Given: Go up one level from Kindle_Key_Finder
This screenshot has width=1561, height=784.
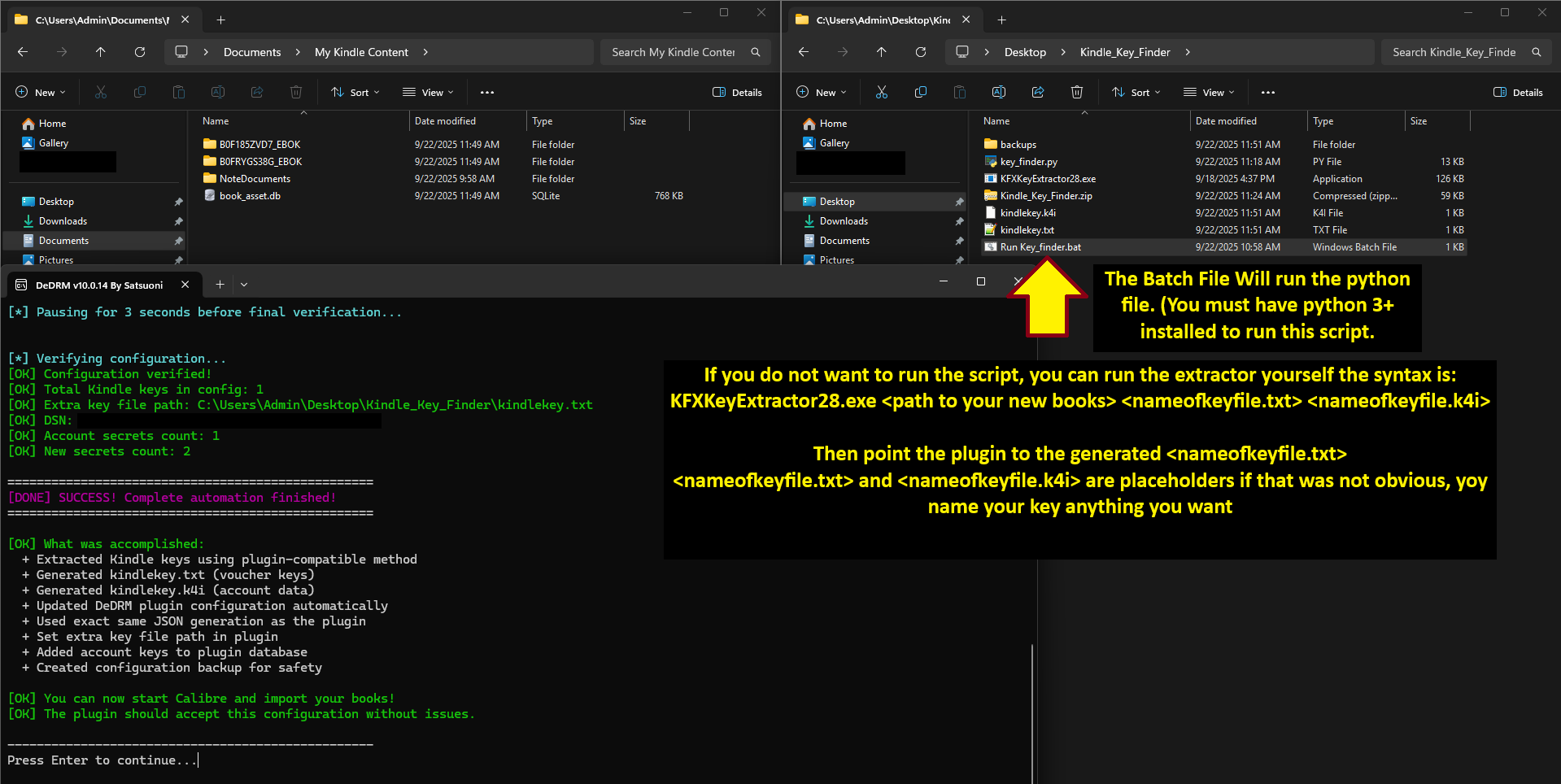Looking at the screenshot, I should [x=881, y=52].
